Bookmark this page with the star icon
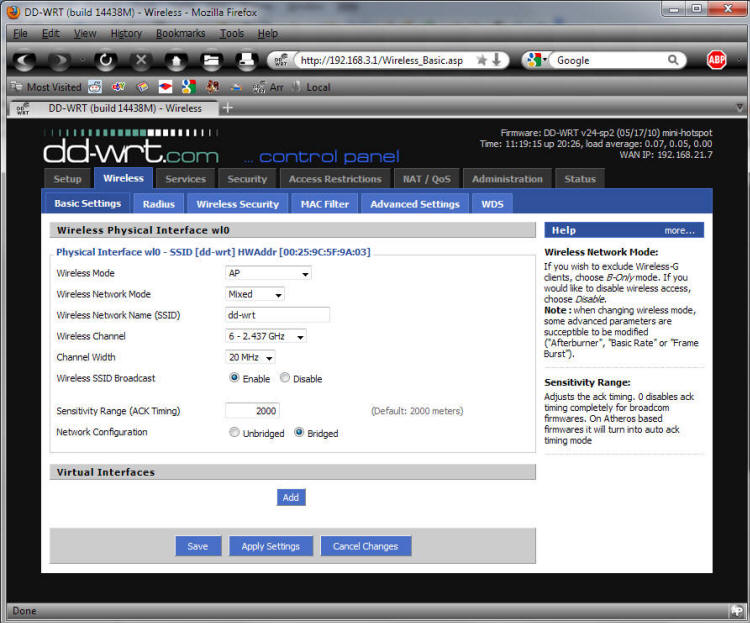The width and height of the screenshot is (750, 623). coord(482,60)
